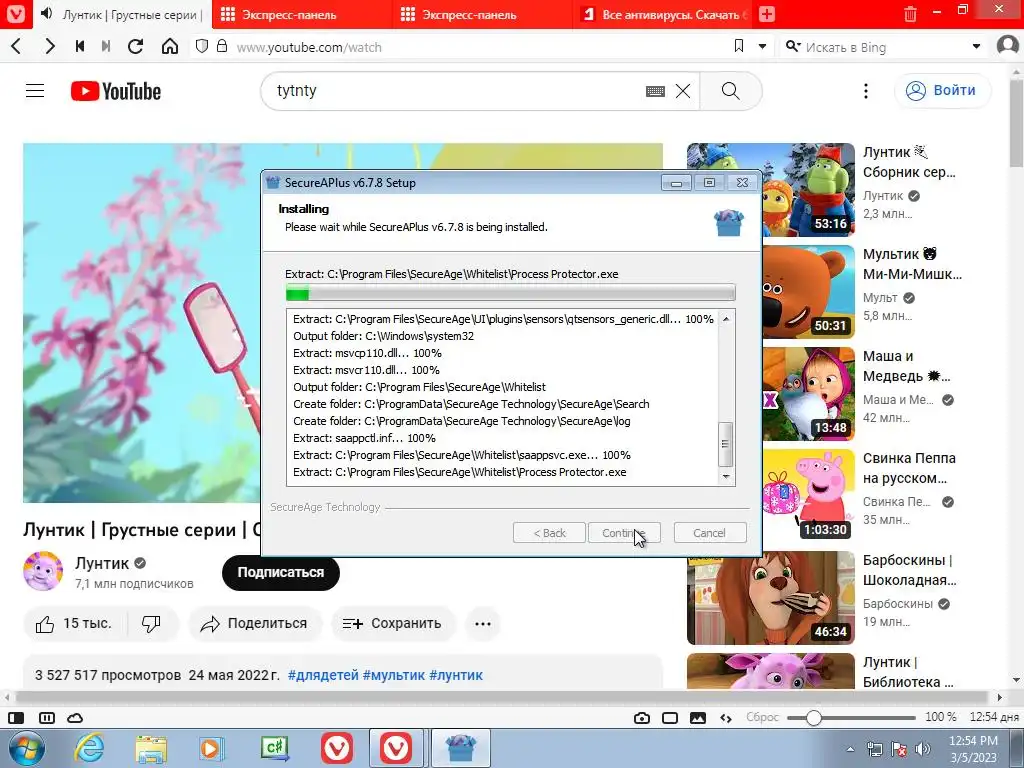The image size is (1024, 768).
Task: Bookmark this page via bookmark icon
Action: 739,46
